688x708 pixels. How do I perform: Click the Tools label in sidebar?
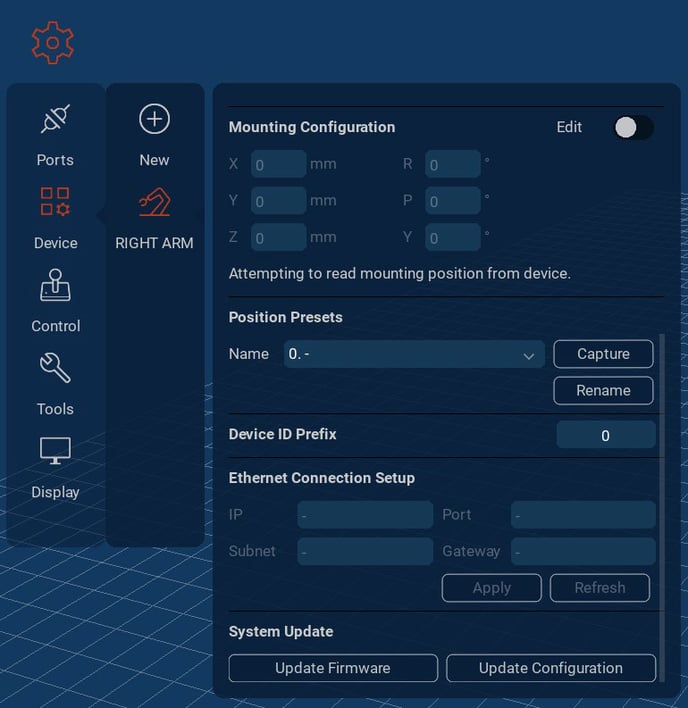pyautogui.click(x=55, y=409)
